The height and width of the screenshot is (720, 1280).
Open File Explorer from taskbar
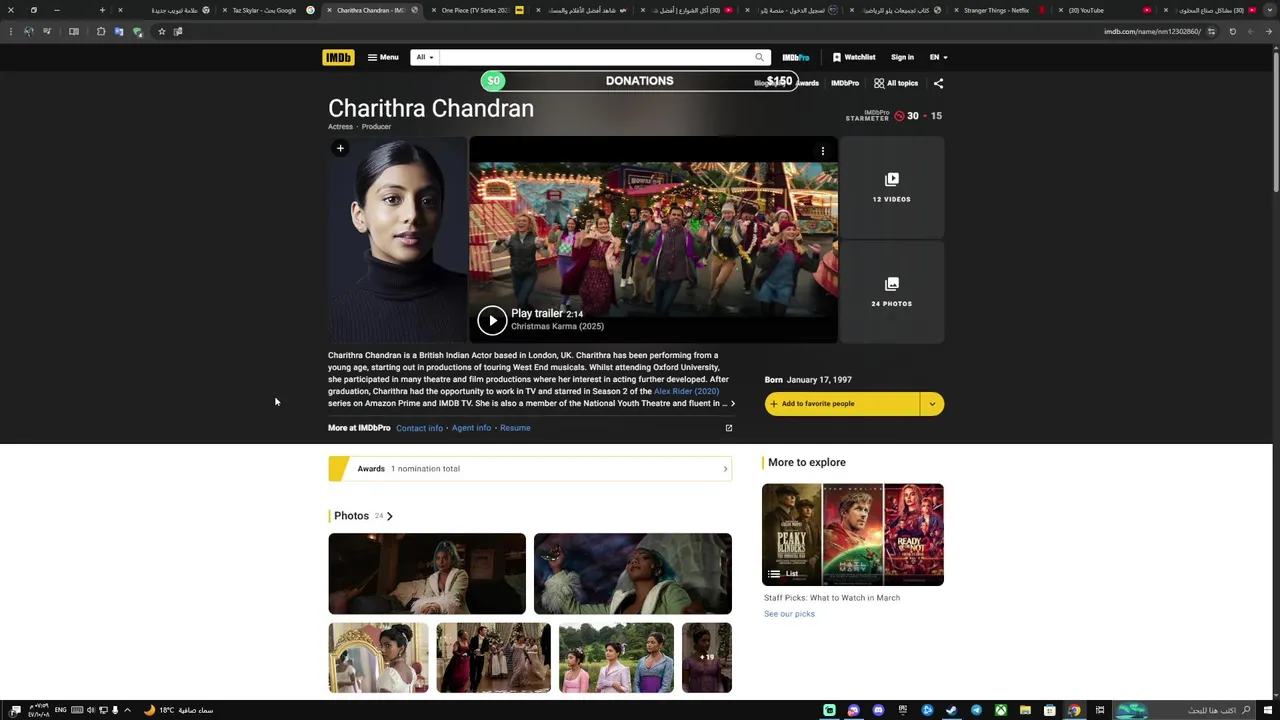(x=1025, y=710)
